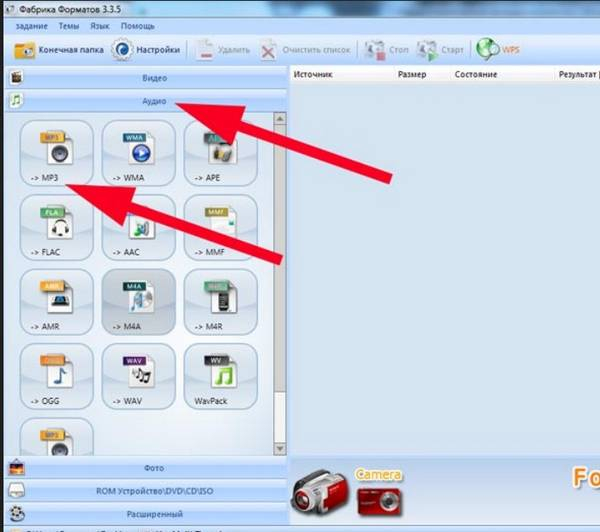
Task: Choose the WAV conversion icon
Action: pos(137,376)
